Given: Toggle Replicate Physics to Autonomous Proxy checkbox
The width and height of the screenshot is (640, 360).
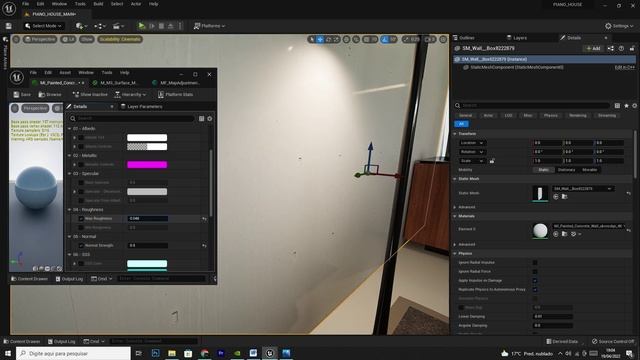Looking at the screenshot, I should tap(535, 289).
